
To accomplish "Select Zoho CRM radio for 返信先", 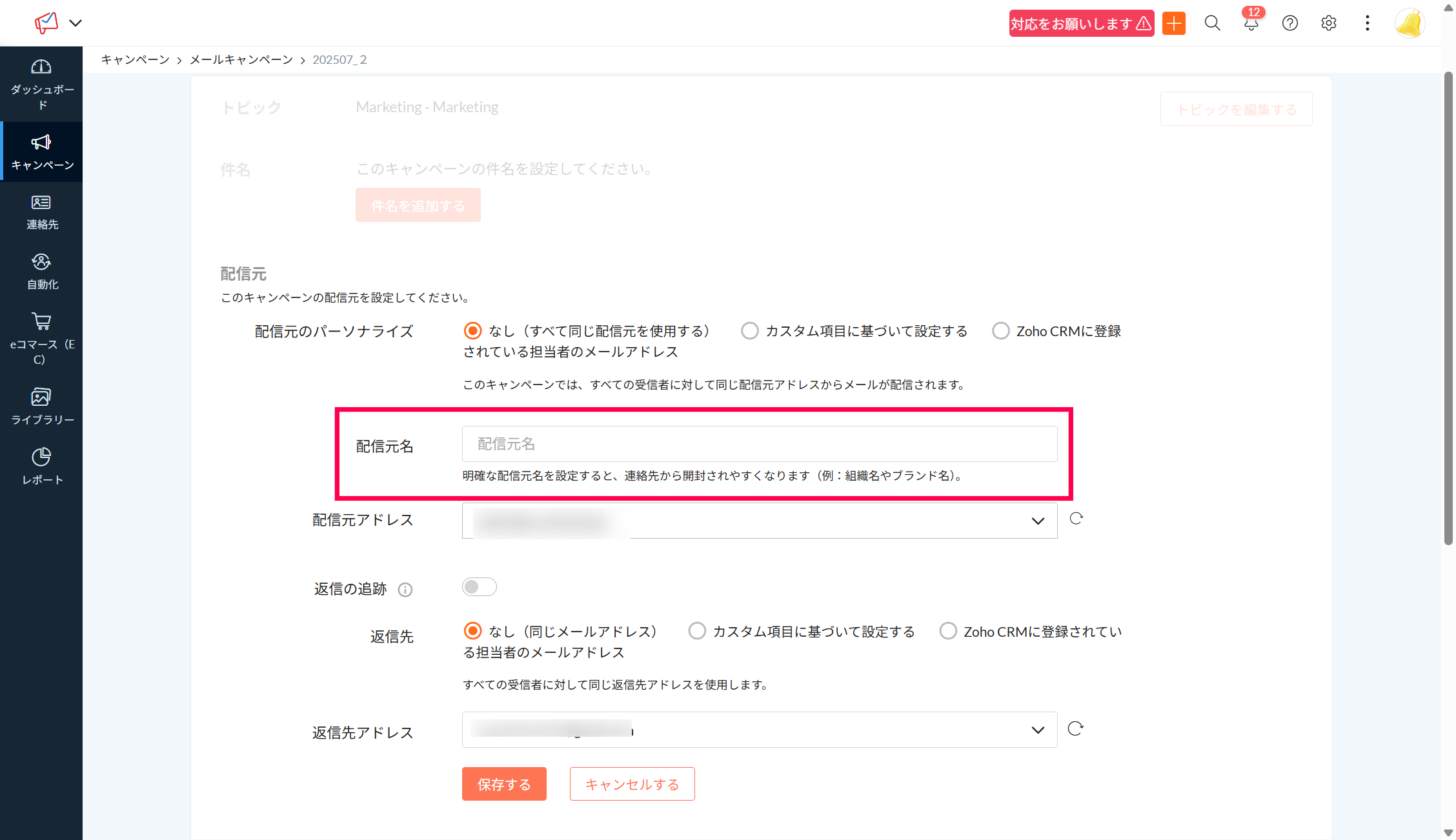I will [x=947, y=631].
